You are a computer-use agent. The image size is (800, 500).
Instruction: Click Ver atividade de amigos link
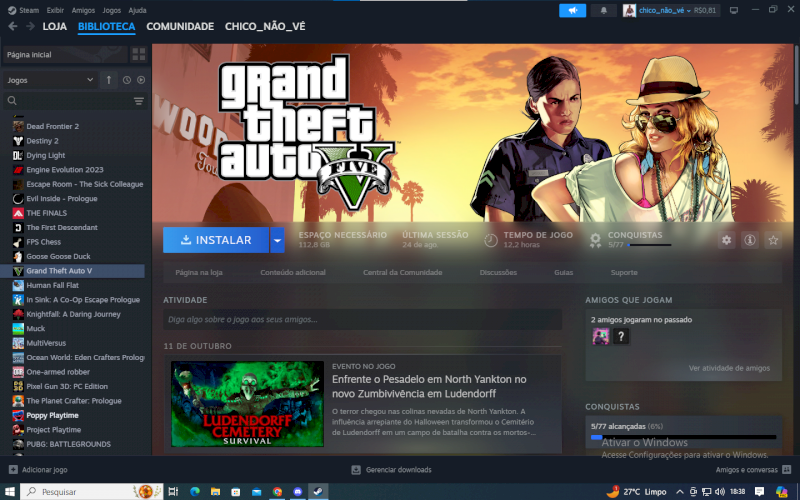[729, 368]
